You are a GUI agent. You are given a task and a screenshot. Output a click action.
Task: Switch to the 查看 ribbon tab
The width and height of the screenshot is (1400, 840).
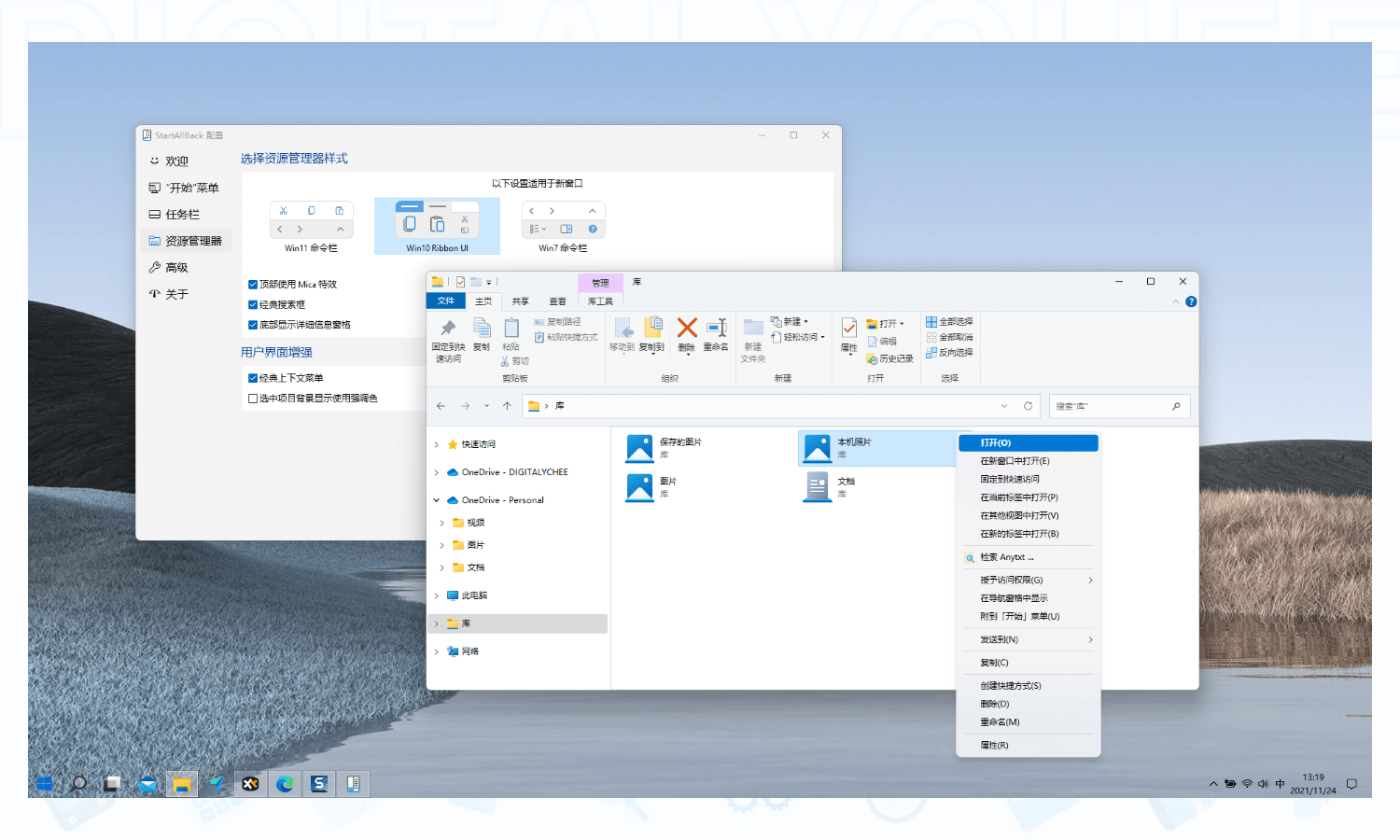pyautogui.click(x=557, y=301)
